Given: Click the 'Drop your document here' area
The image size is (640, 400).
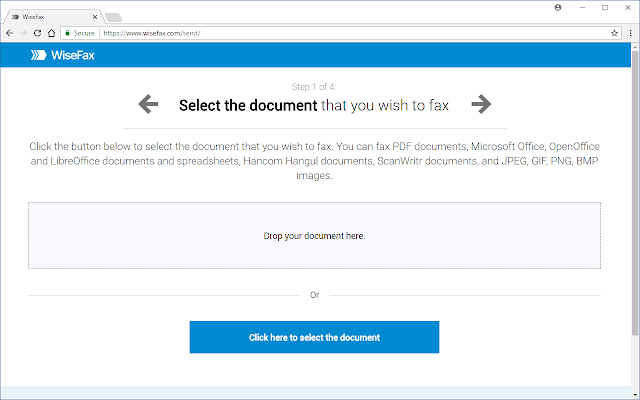Looking at the screenshot, I should click(x=314, y=236).
